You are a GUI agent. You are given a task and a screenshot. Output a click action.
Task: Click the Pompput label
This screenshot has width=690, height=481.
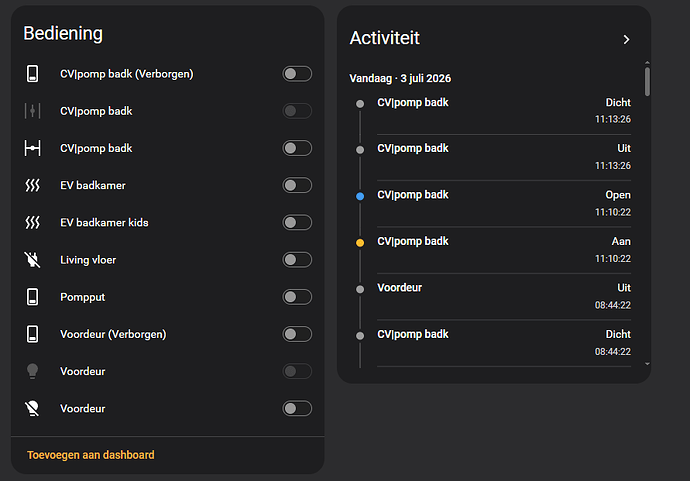tap(83, 297)
